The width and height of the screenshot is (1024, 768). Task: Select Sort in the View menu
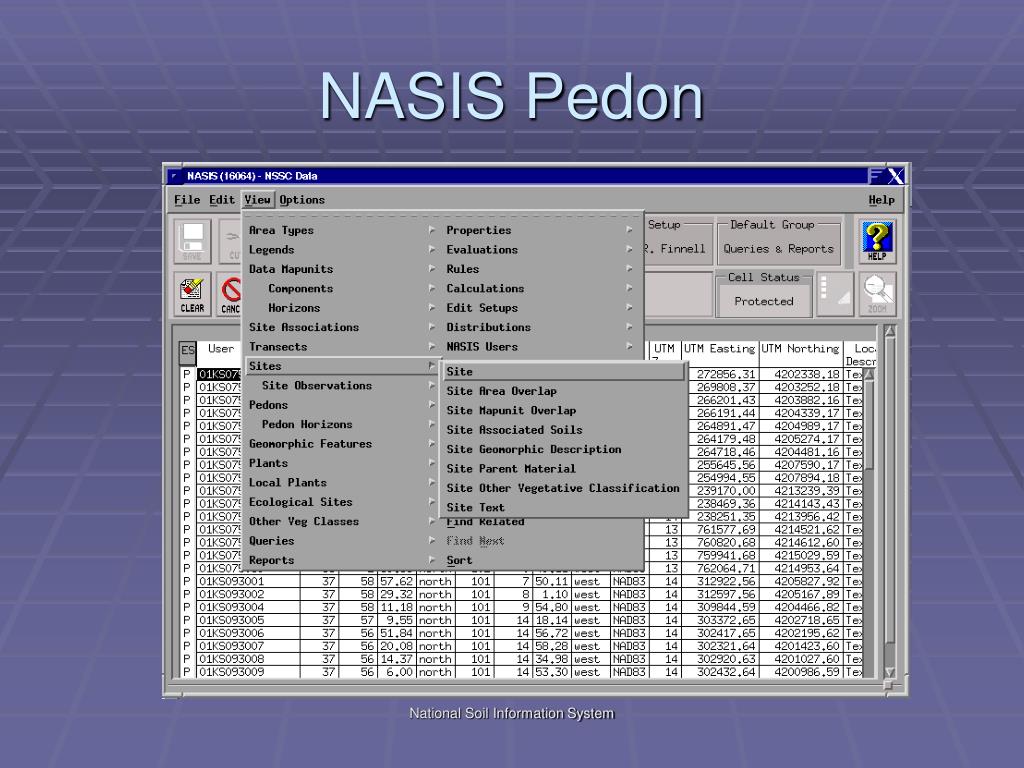coord(539,560)
